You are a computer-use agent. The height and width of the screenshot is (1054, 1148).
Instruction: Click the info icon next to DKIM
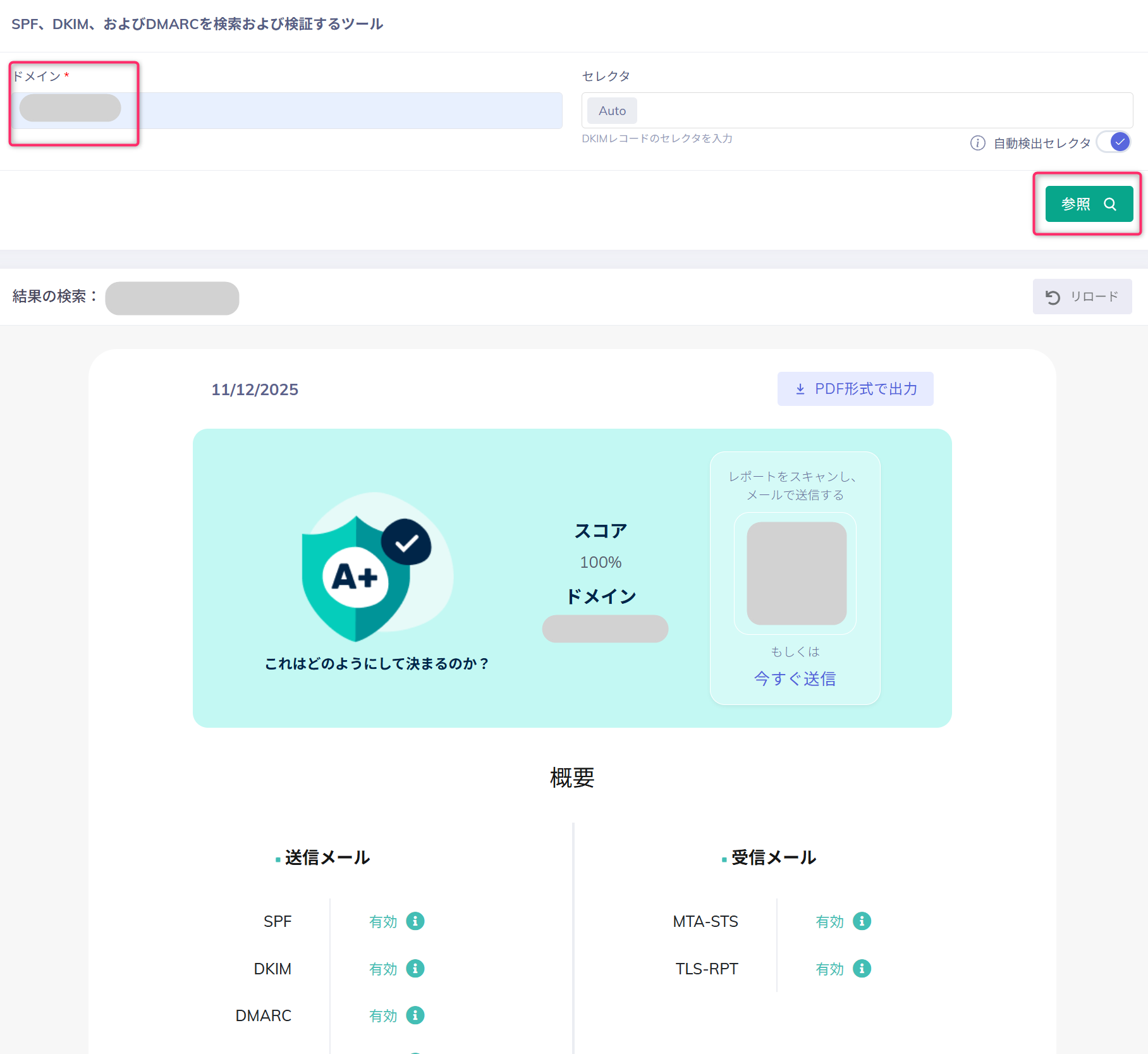(415, 969)
